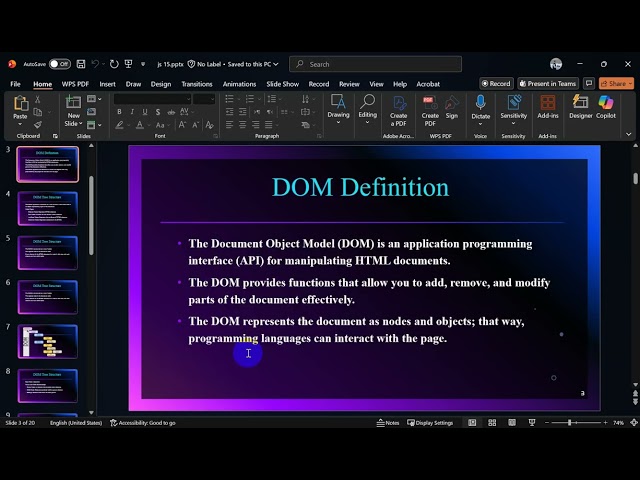Click the Record button
Screen dimensions: 640x480
(x=496, y=83)
